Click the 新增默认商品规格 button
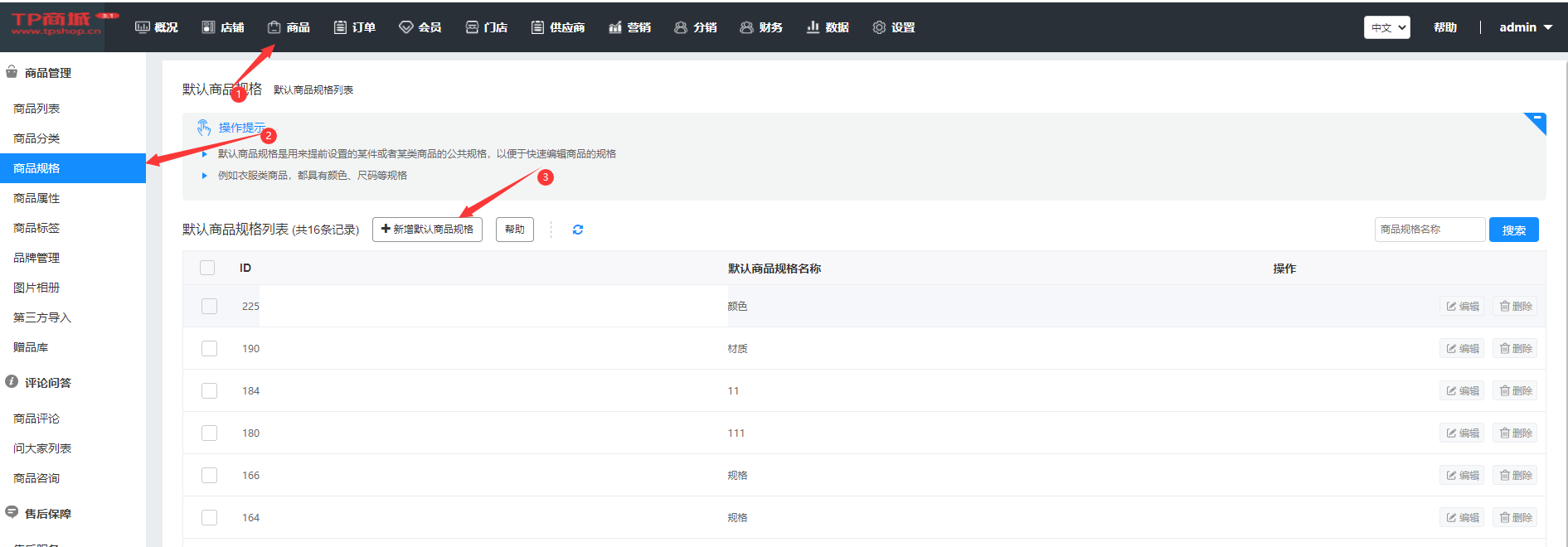The image size is (1568, 547). [427, 230]
